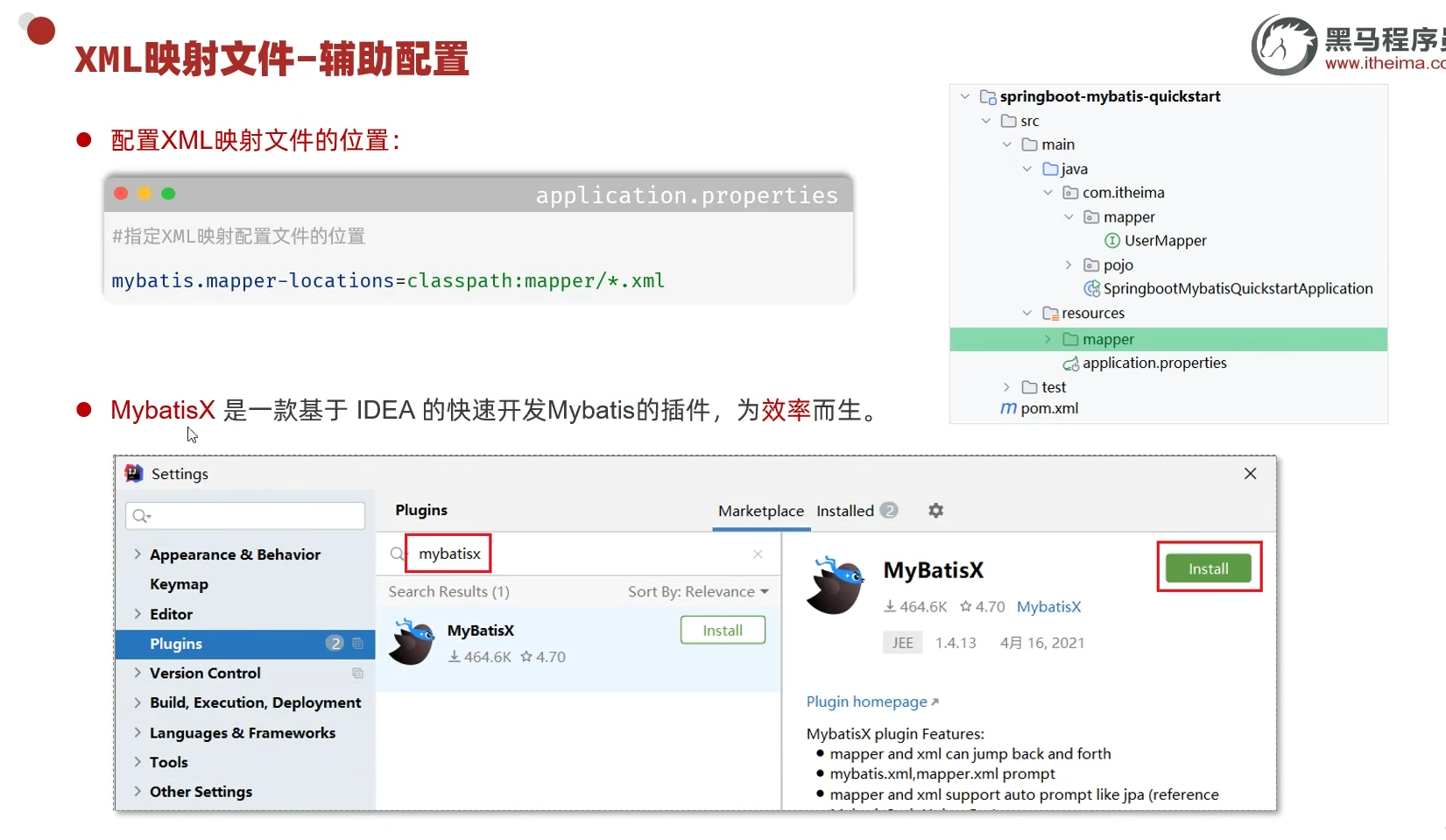Select Plugins in settings sidebar
The height and width of the screenshot is (840, 1446).
(x=245, y=644)
